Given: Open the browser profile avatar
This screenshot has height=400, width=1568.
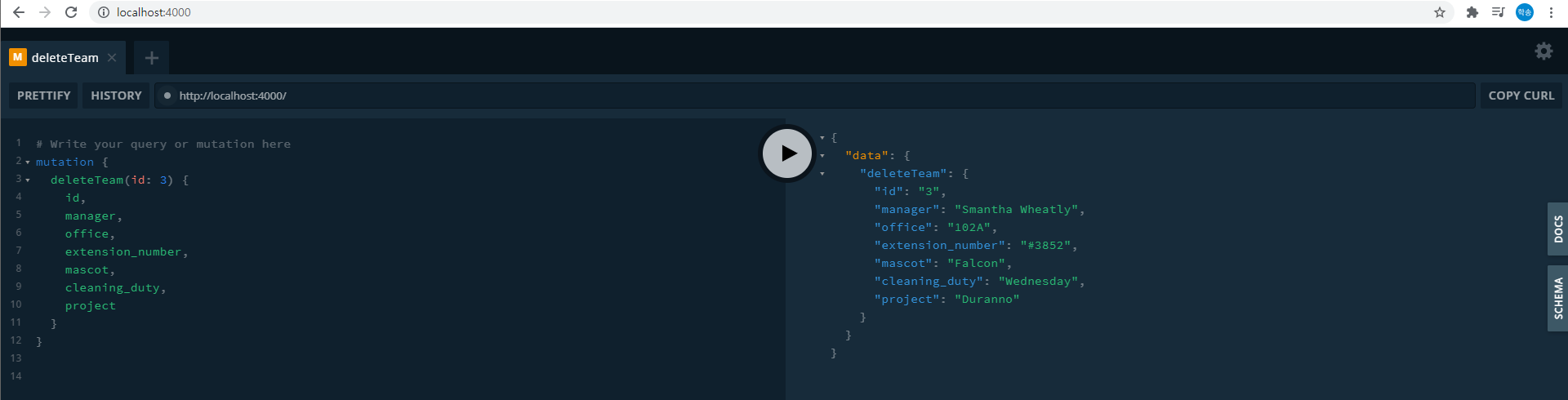Looking at the screenshot, I should click(x=1525, y=12).
